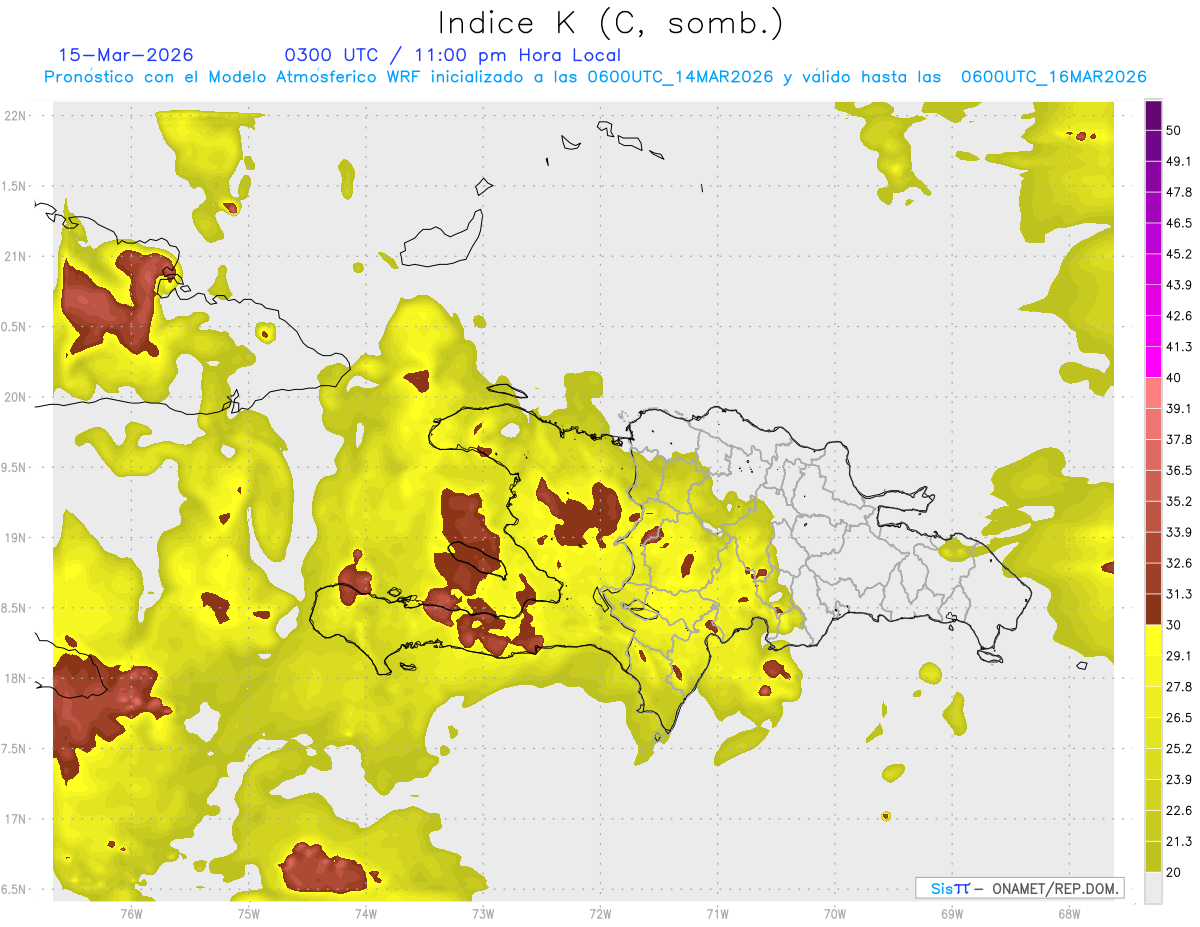Click colorbar label '29.1'
1200x927 pixels.
click(x=1180, y=655)
